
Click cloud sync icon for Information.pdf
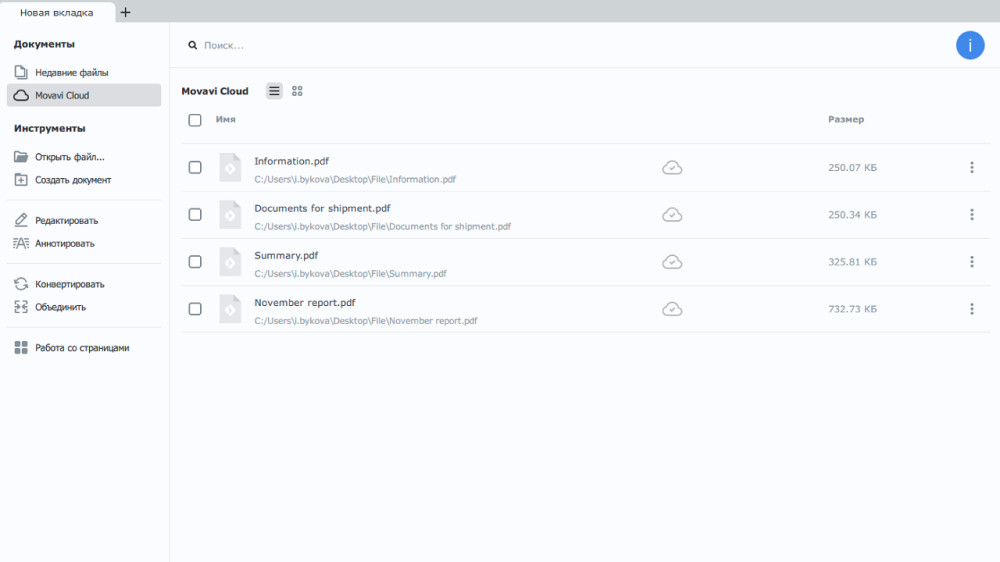pyautogui.click(x=672, y=168)
